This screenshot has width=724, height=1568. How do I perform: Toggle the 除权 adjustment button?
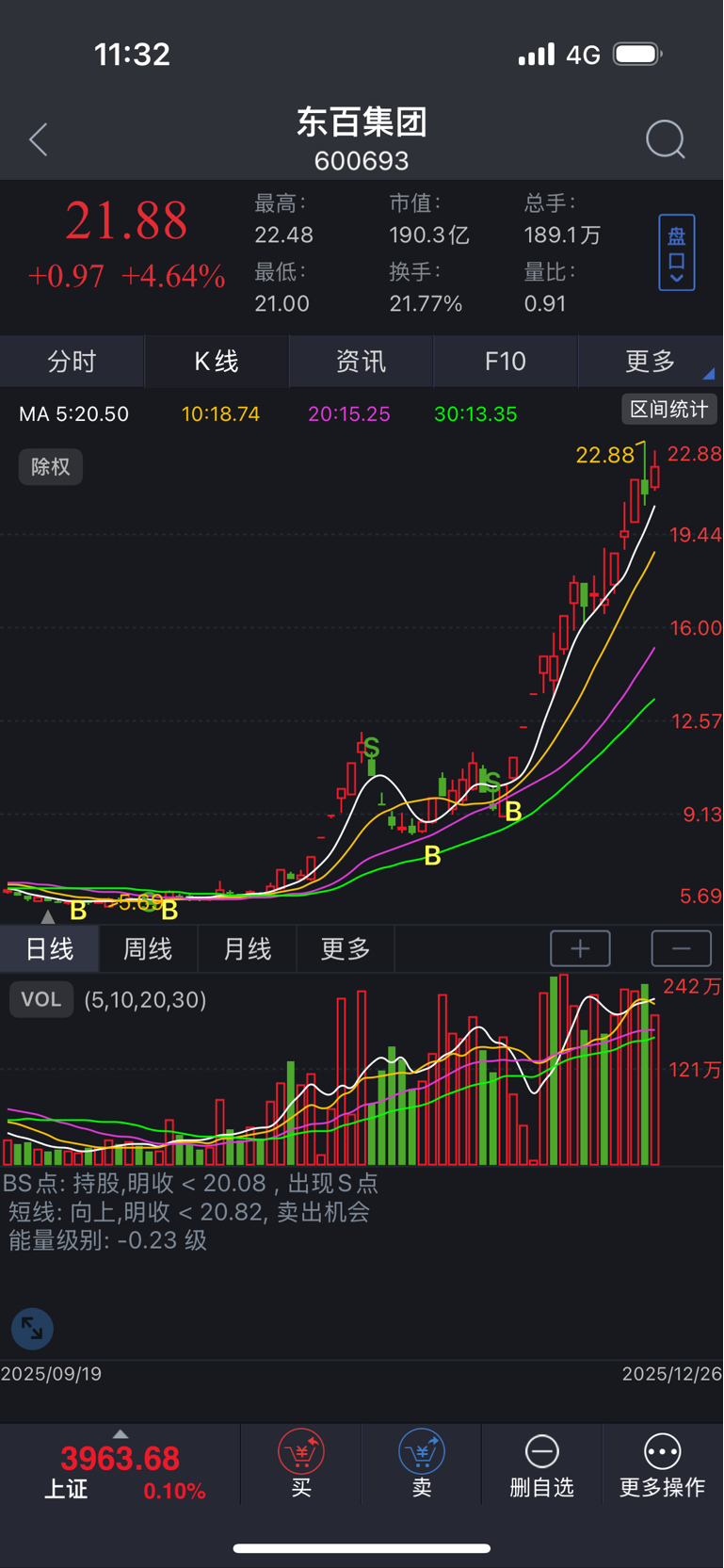click(51, 467)
